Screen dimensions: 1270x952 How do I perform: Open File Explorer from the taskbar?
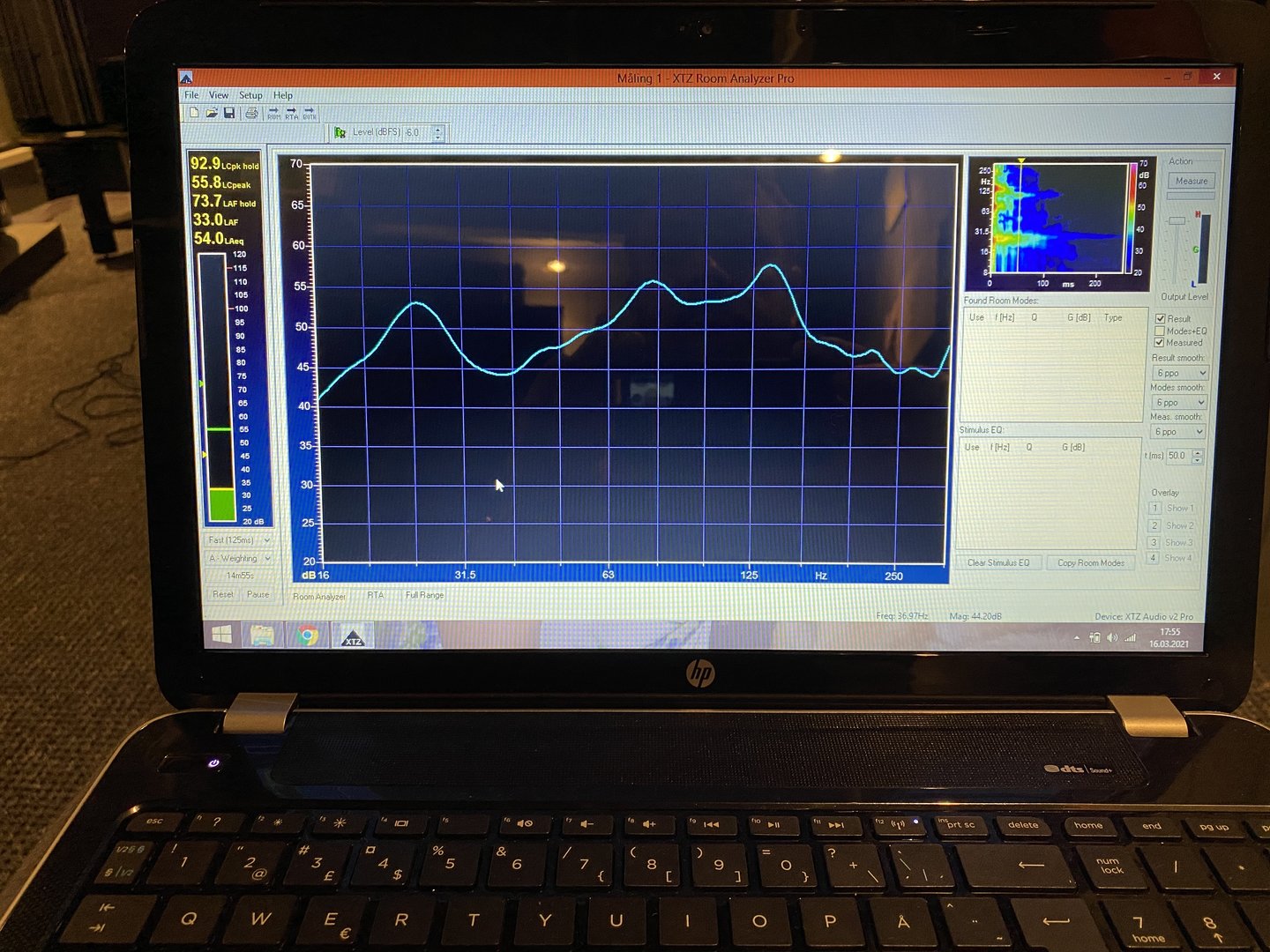(x=263, y=635)
